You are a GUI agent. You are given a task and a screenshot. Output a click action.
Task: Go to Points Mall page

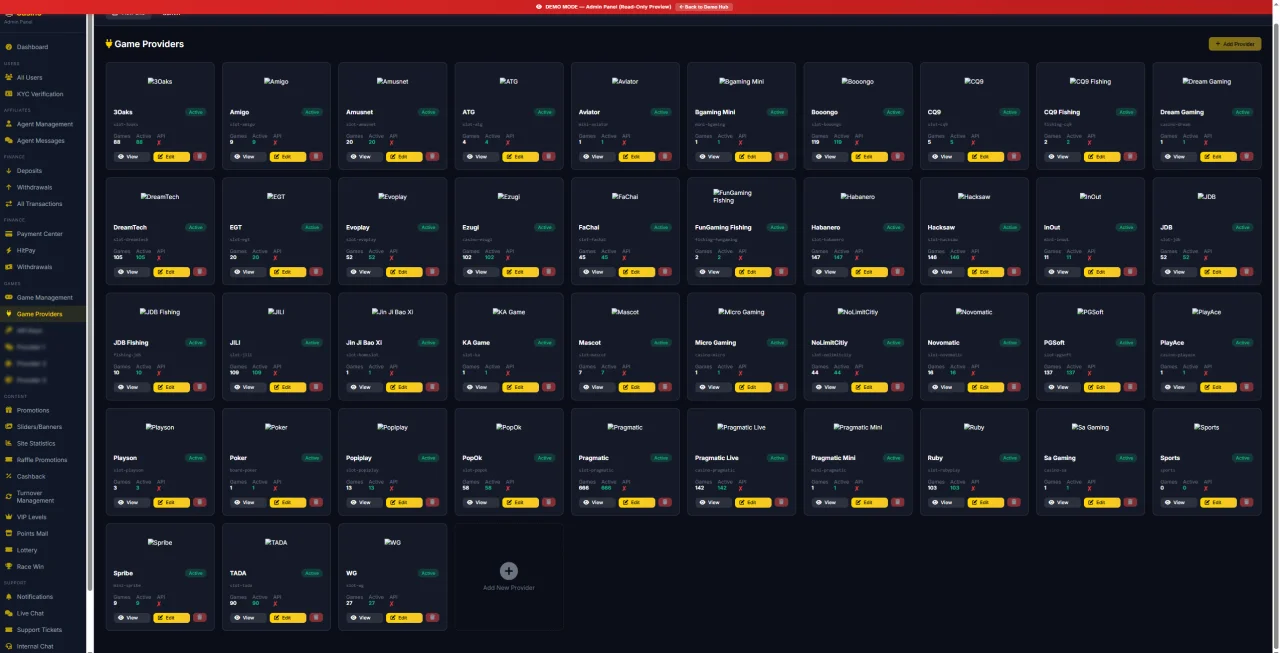(x=44, y=534)
